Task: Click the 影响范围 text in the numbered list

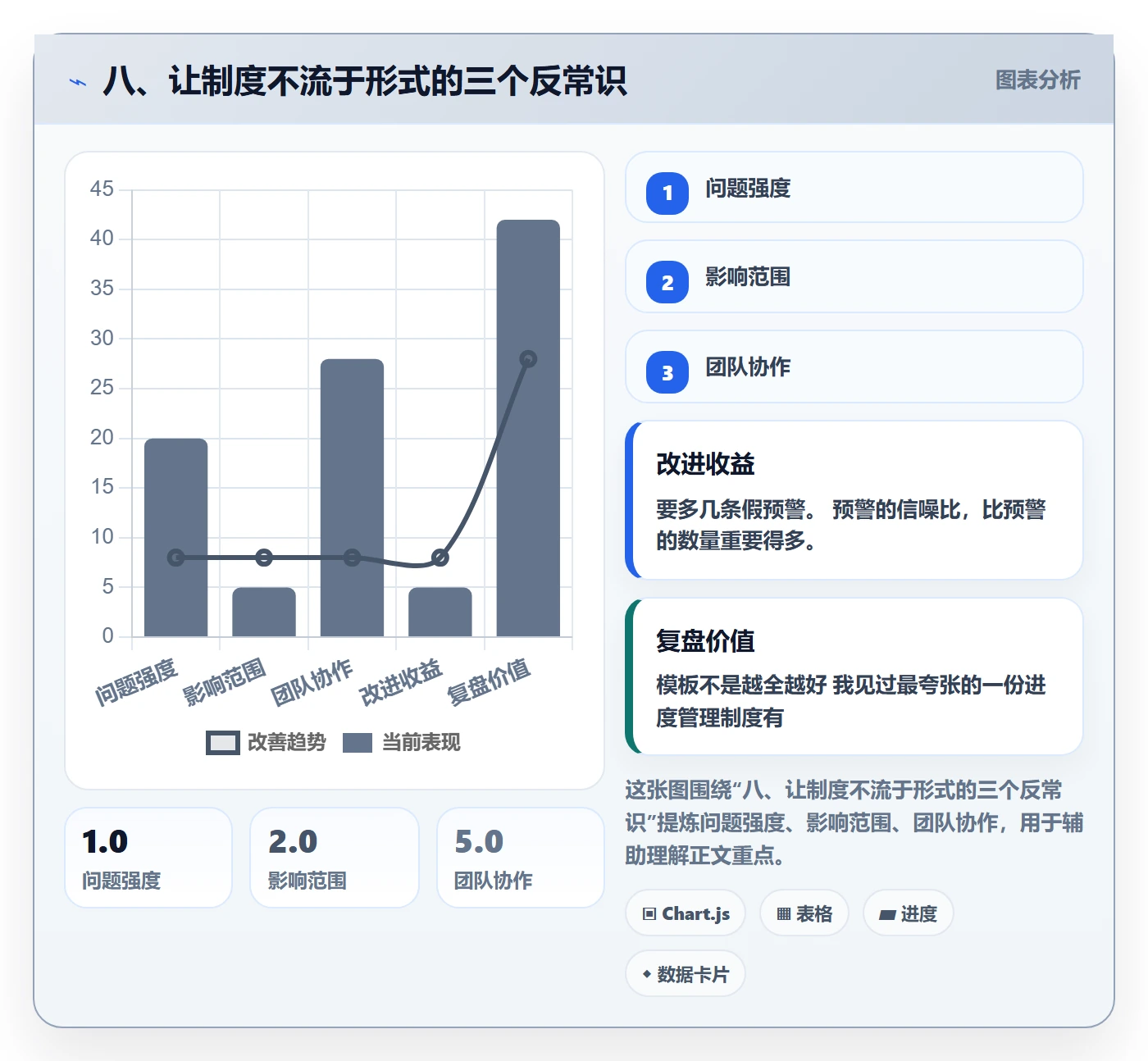Action: [x=748, y=277]
